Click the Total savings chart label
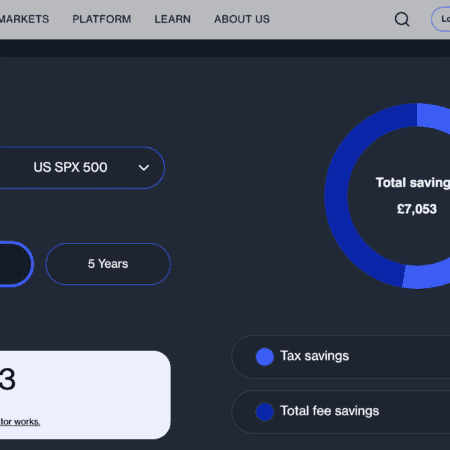Image resolution: width=450 pixels, height=450 pixels. pos(413,183)
